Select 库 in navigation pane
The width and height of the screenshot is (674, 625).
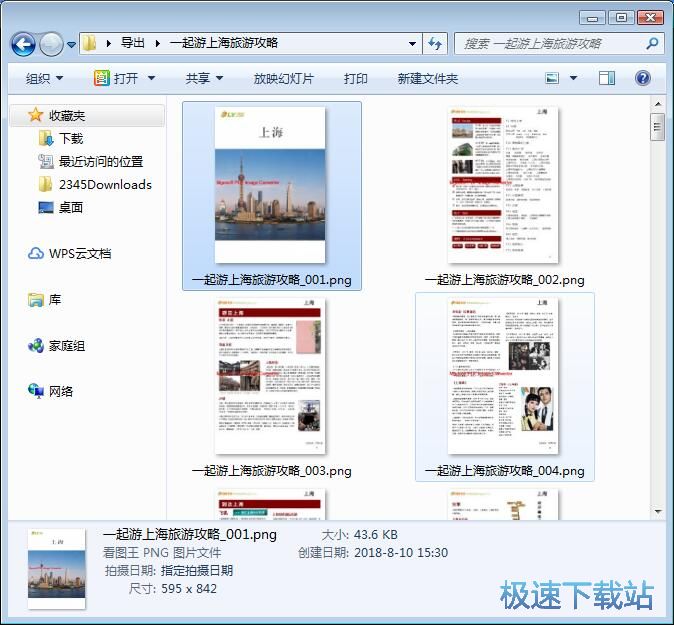click(55, 300)
